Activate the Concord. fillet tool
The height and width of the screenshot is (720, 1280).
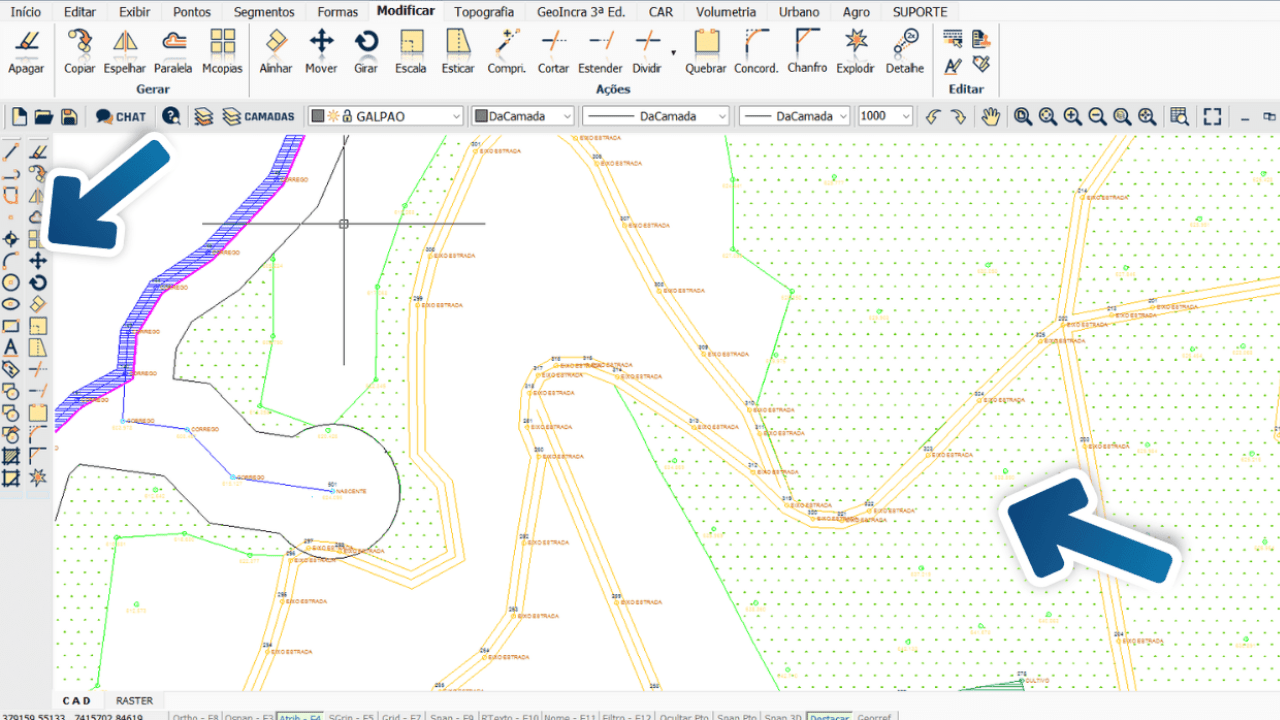pos(756,51)
